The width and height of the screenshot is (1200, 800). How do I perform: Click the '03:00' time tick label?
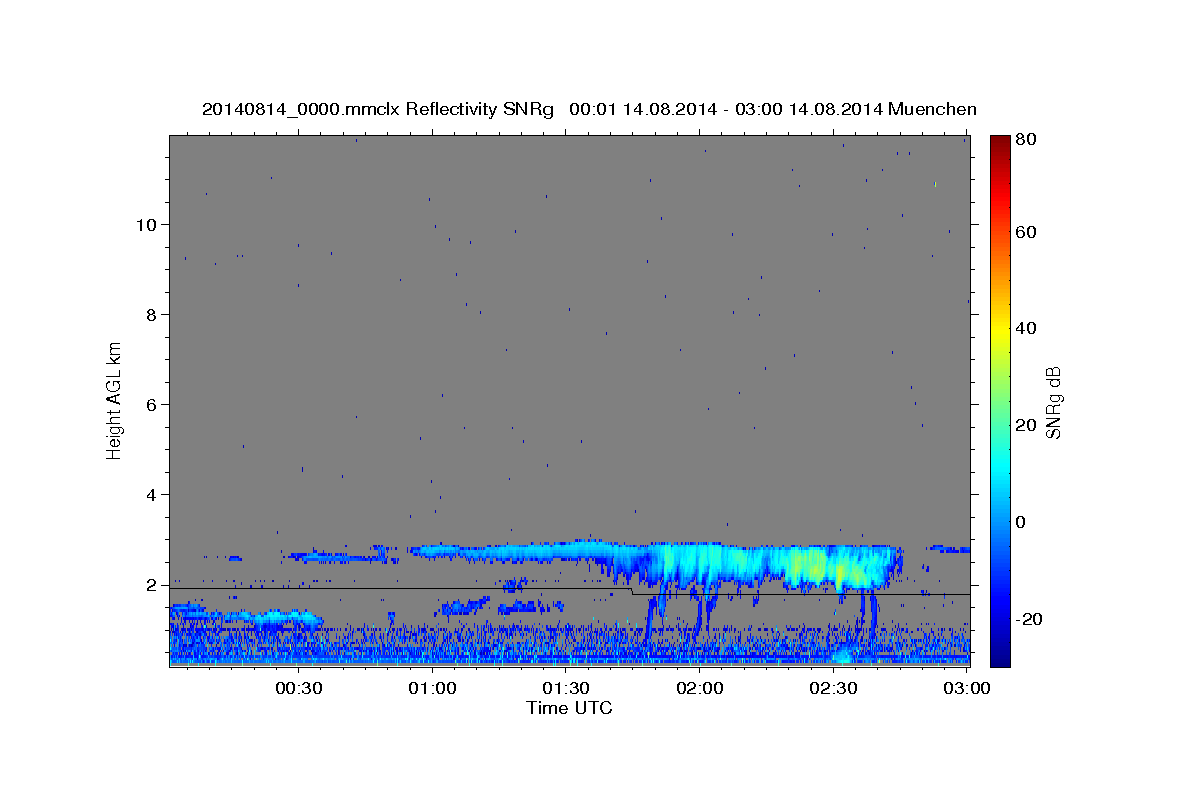pos(967,689)
